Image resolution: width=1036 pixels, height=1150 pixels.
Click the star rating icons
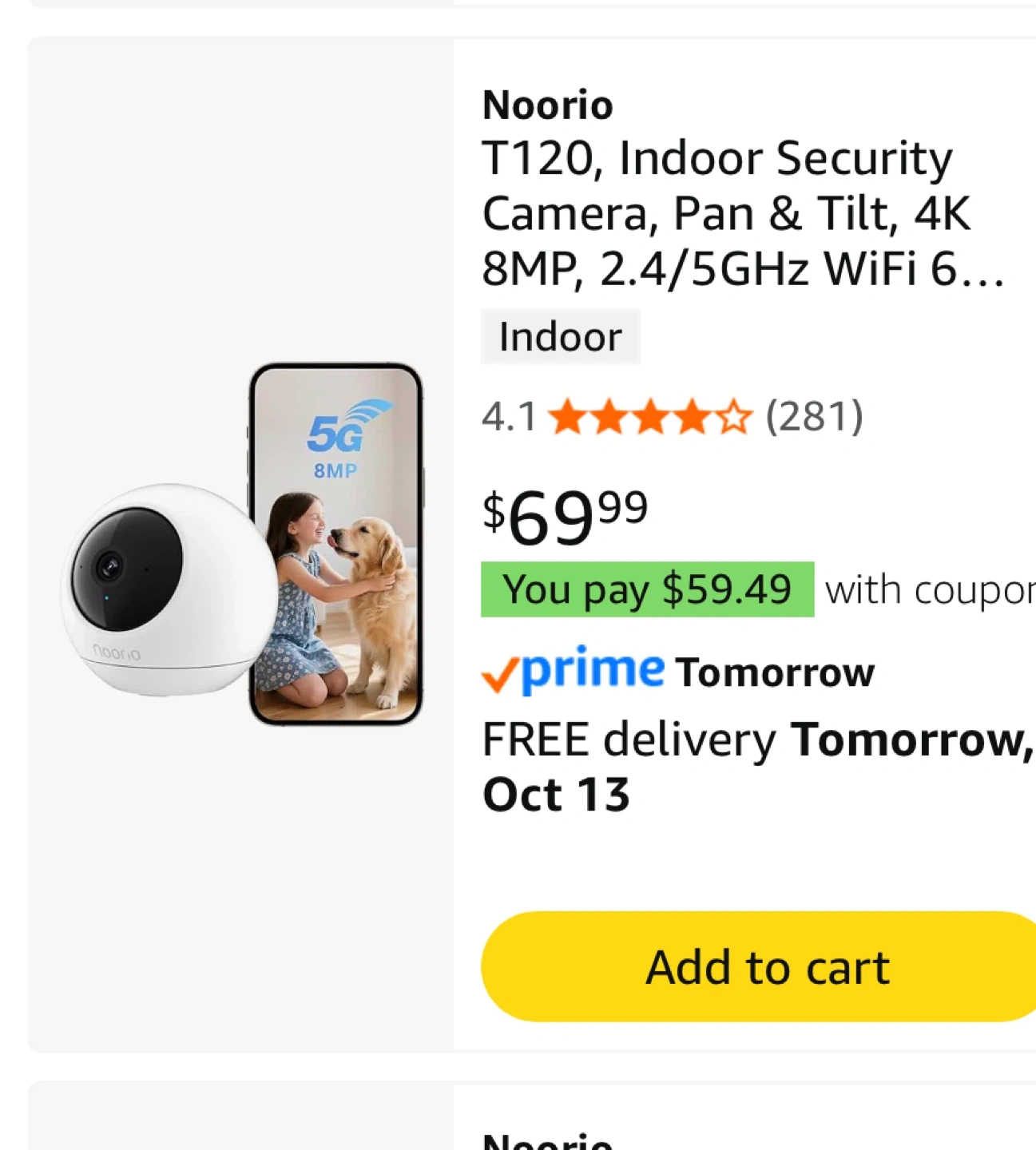[650, 417]
